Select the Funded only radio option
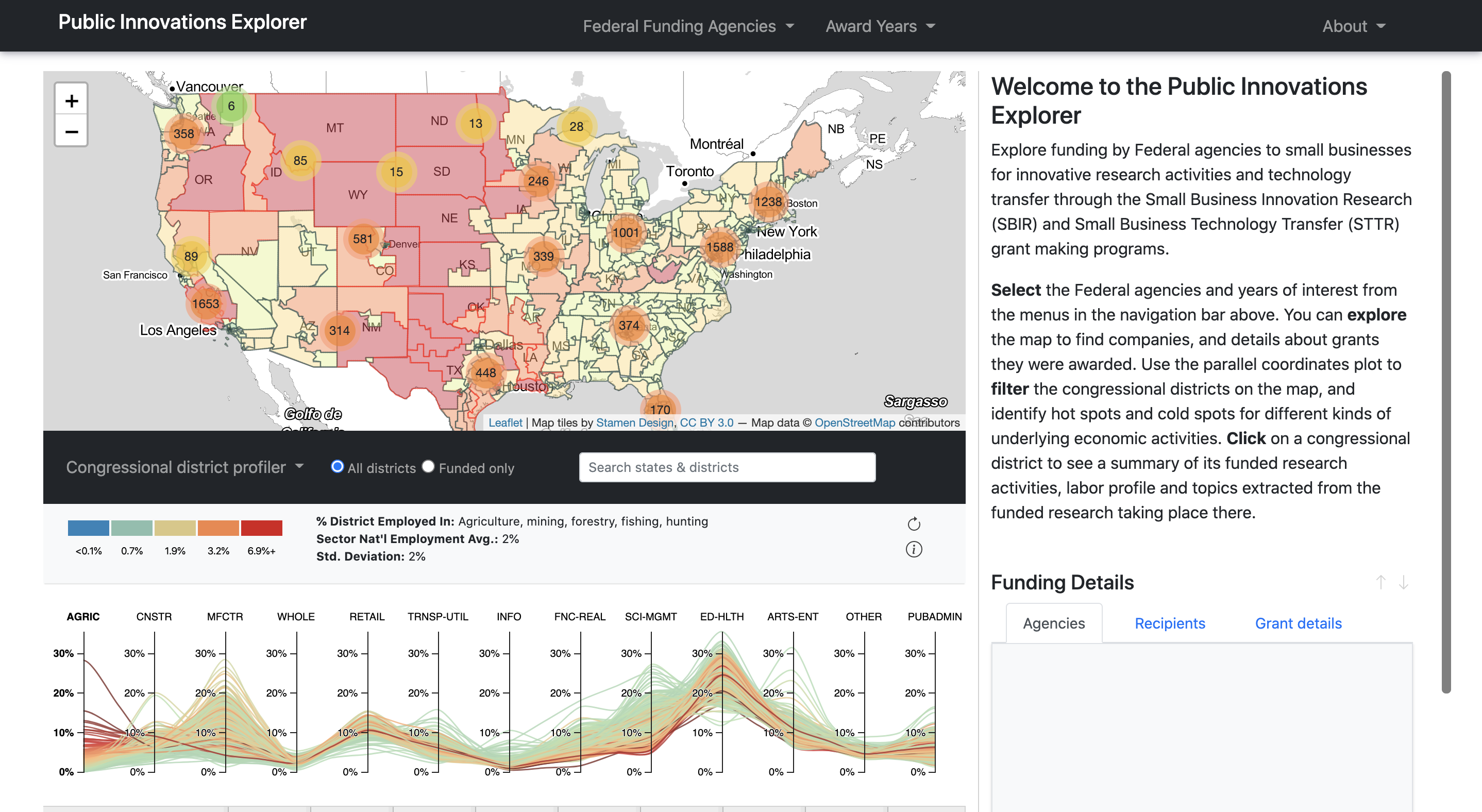The image size is (1482, 812). pos(428,466)
